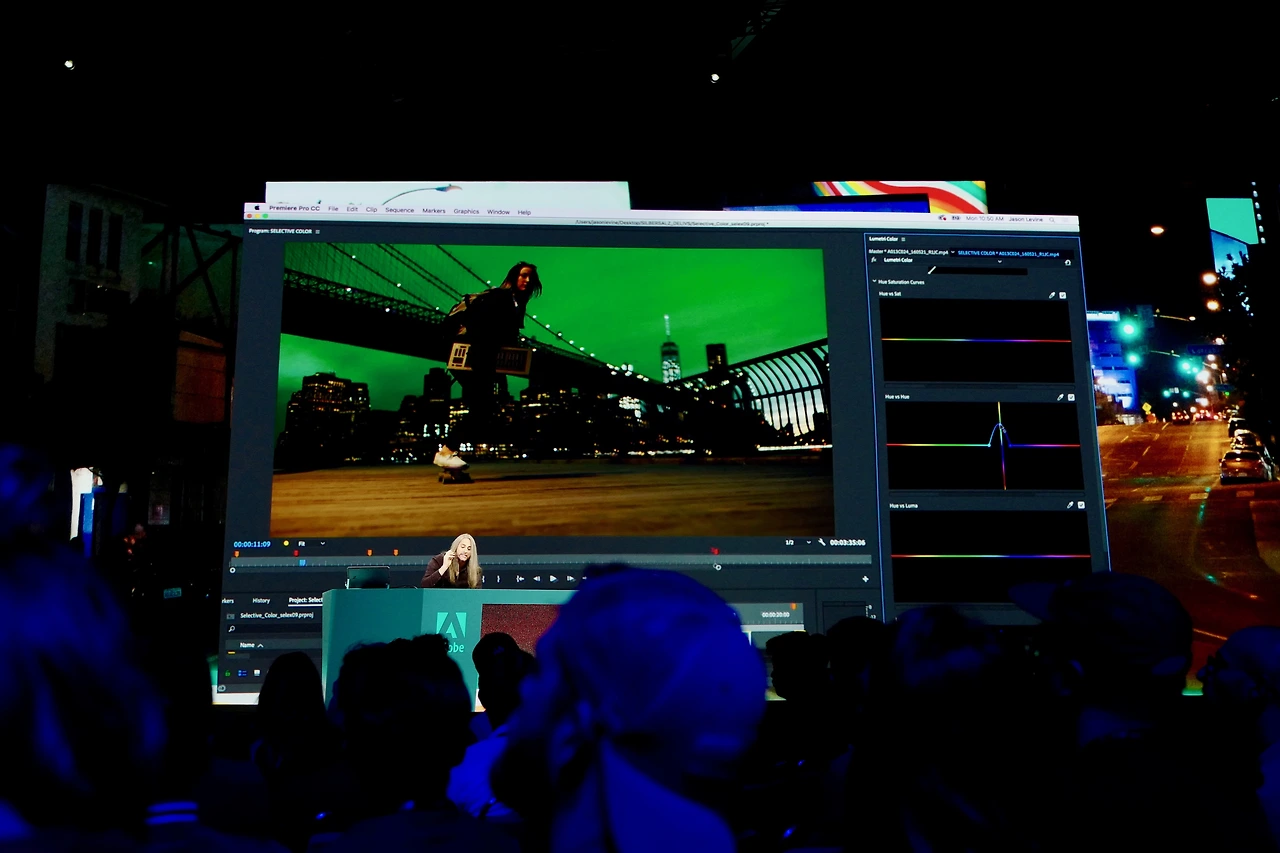The width and height of the screenshot is (1280, 853).
Task: Disable the Hue vs Sat curve checkbox
Action: point(1063,295)
